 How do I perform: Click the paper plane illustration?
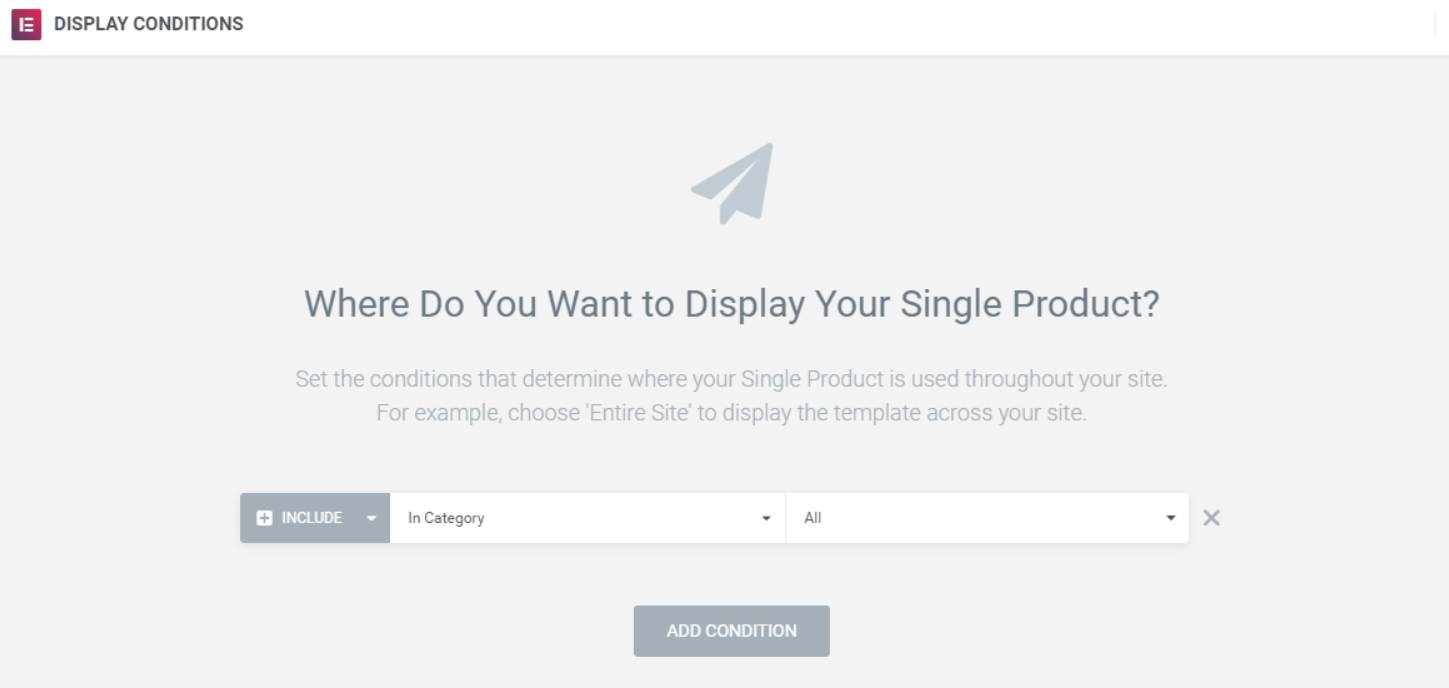click(x=732, y=183)
